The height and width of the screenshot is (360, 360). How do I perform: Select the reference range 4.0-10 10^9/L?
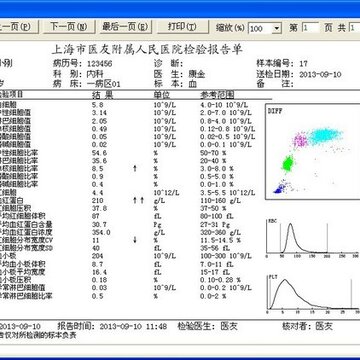pos(225,105)
